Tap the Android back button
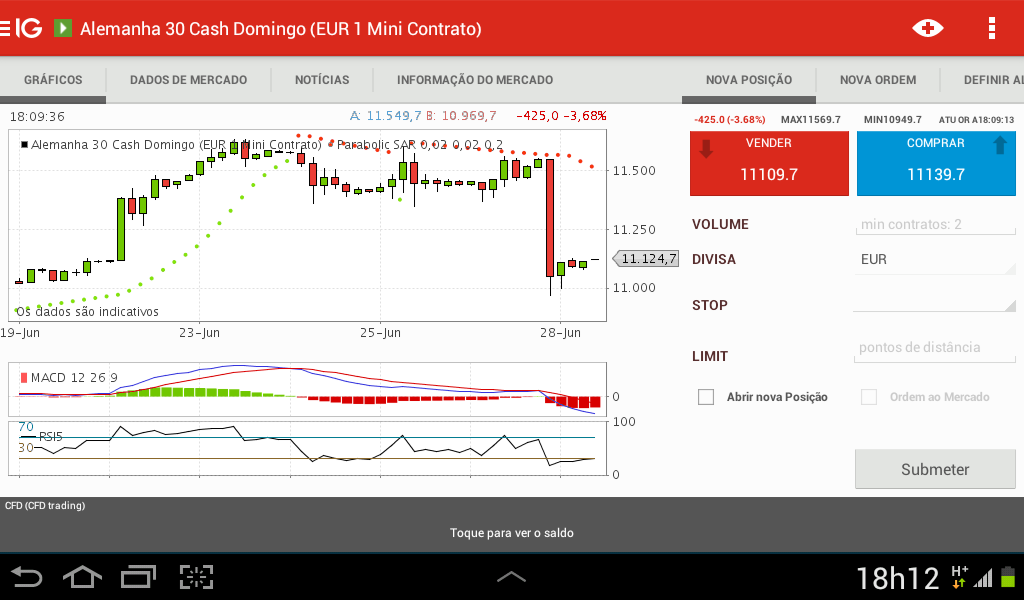 pyautogui.click(x=26, y=577)
